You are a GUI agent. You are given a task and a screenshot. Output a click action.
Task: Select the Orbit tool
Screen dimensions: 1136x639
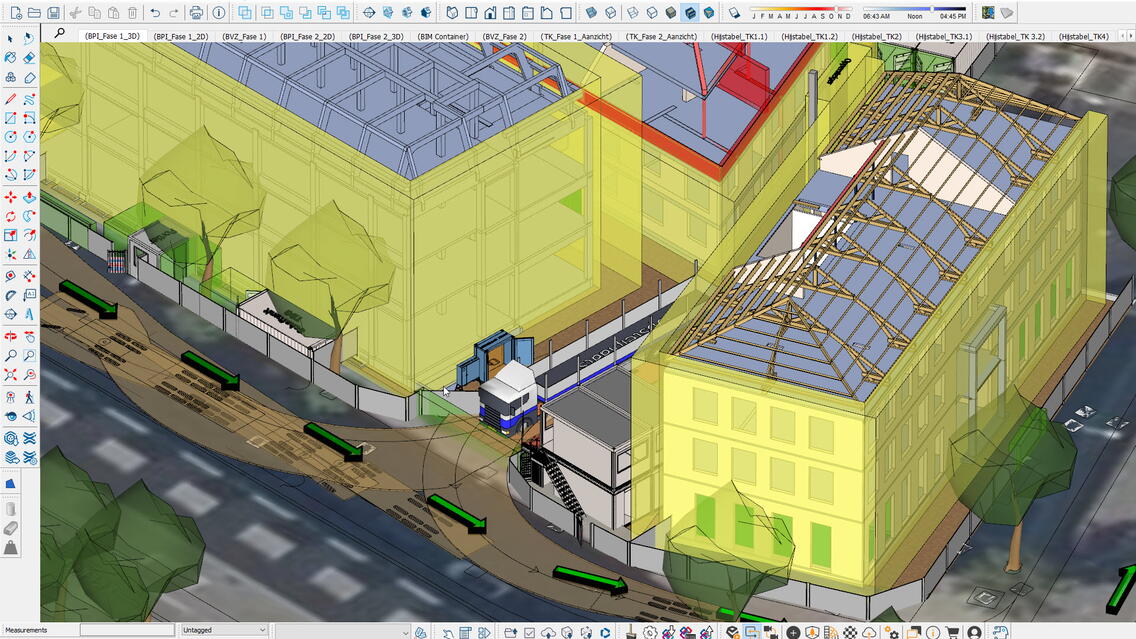(x=10, y=337)
